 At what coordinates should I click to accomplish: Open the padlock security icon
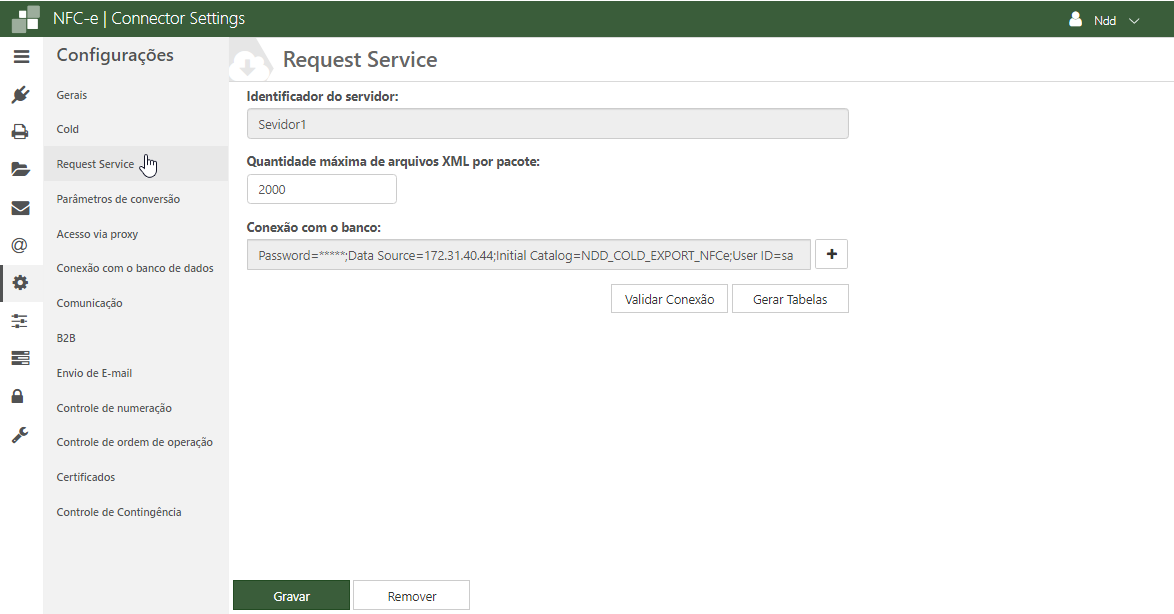click(x=18, y=396)
